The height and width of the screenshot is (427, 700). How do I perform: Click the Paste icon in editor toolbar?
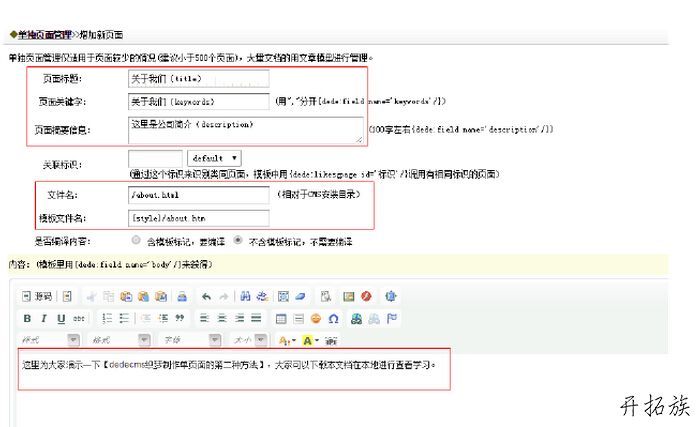point(126,296)
